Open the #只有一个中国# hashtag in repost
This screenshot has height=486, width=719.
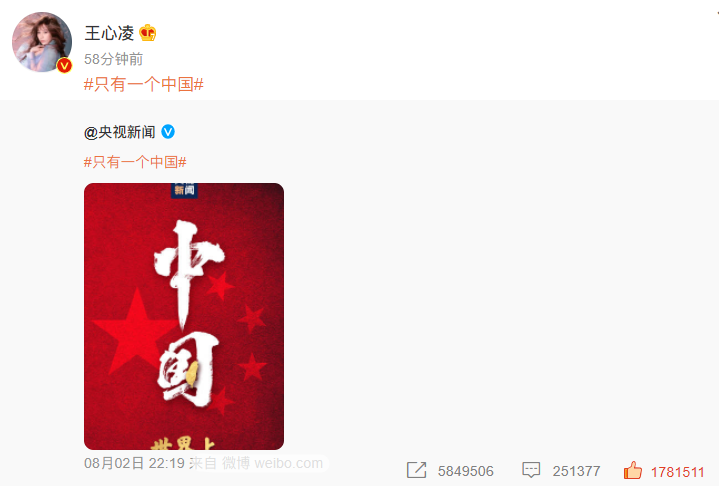[135, 162]
